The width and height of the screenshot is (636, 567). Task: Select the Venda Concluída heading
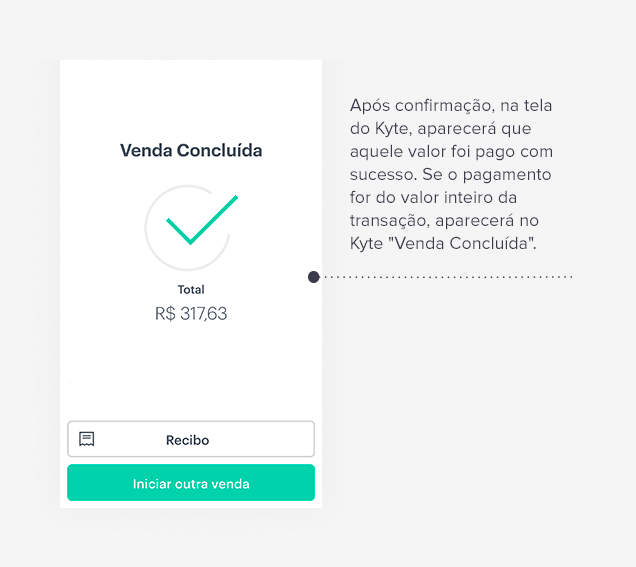click(x=191, y=150)
